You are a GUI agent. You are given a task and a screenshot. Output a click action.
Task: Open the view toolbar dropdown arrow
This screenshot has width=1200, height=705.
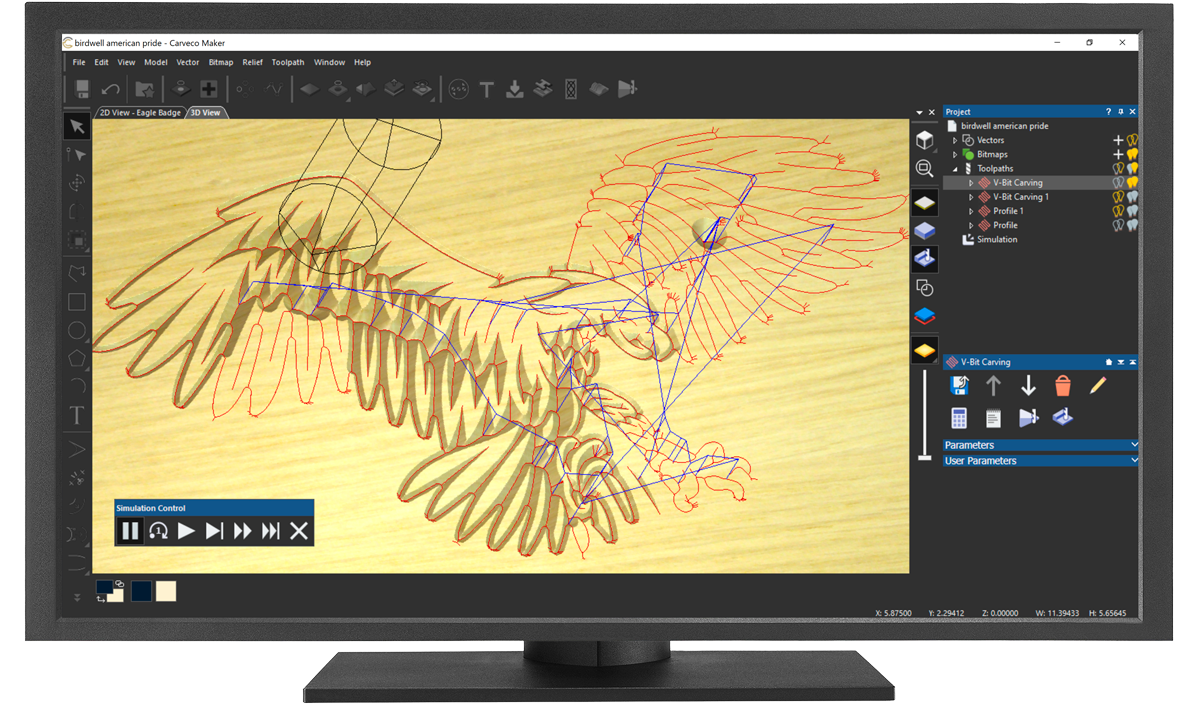(x=920, y=113)
